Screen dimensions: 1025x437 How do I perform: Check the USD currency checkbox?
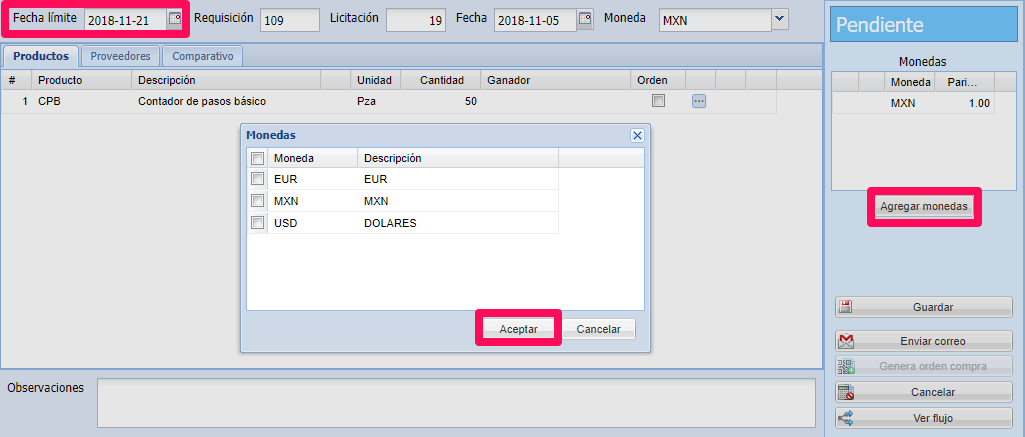click(258, 223)
